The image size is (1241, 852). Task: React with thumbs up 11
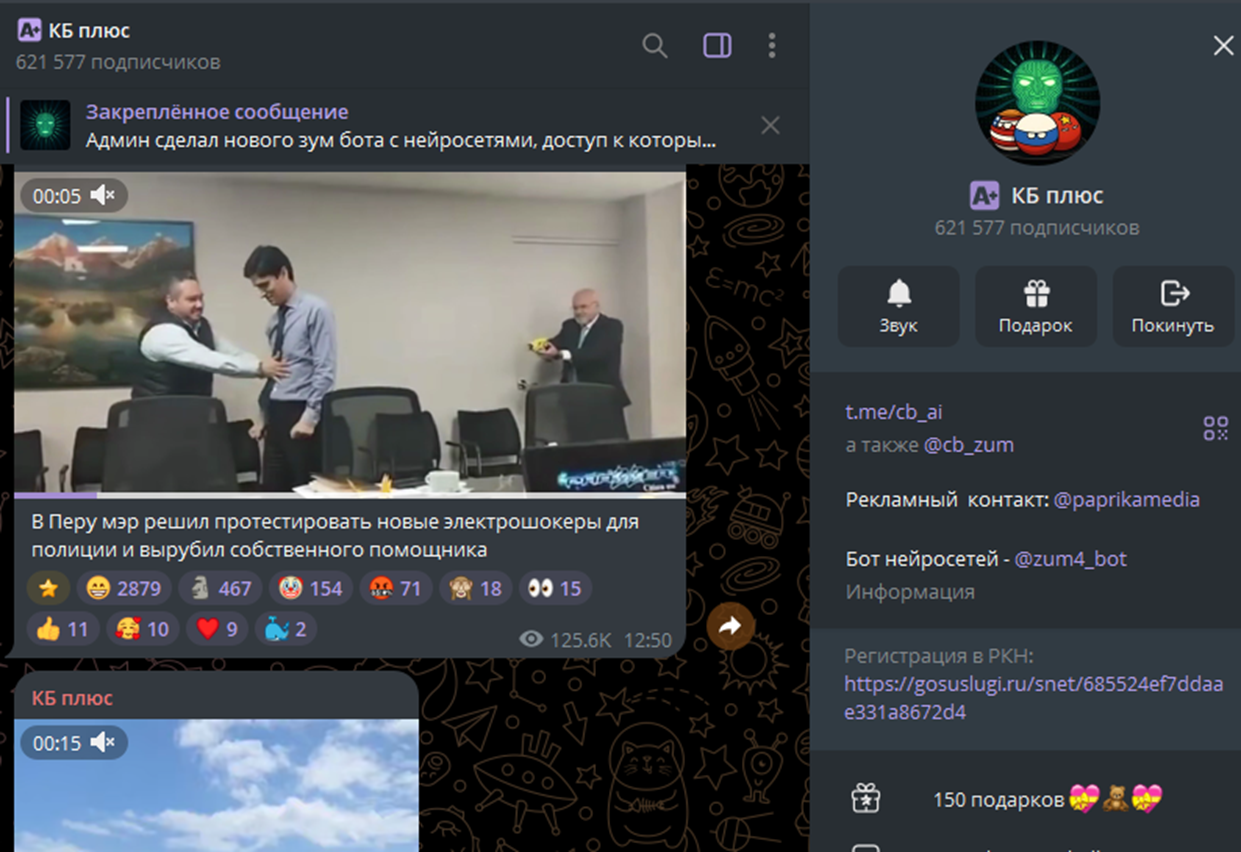[62, 629]
